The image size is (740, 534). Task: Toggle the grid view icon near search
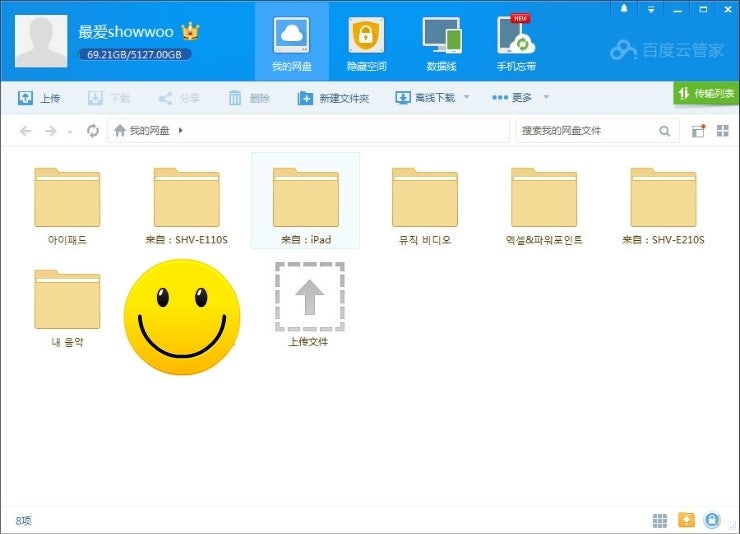(723, 131)
